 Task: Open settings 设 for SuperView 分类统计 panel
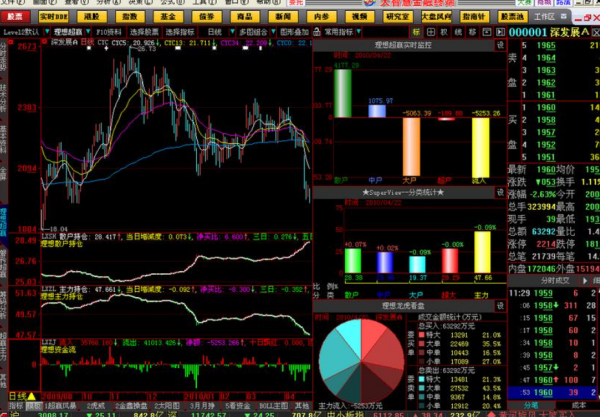pyautogui.click(x=500, y=192)
